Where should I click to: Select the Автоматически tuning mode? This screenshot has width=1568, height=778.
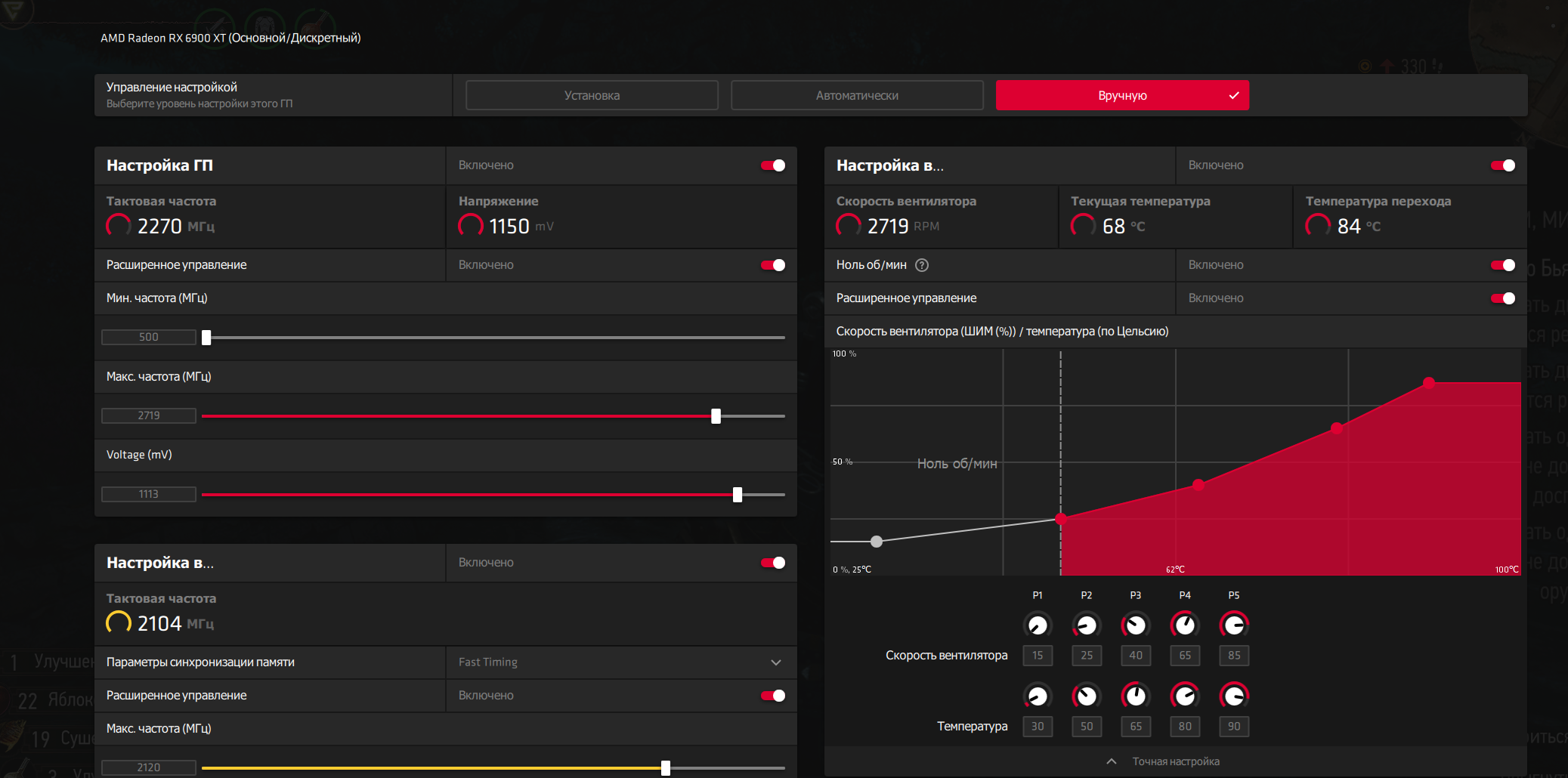(857, 95)
